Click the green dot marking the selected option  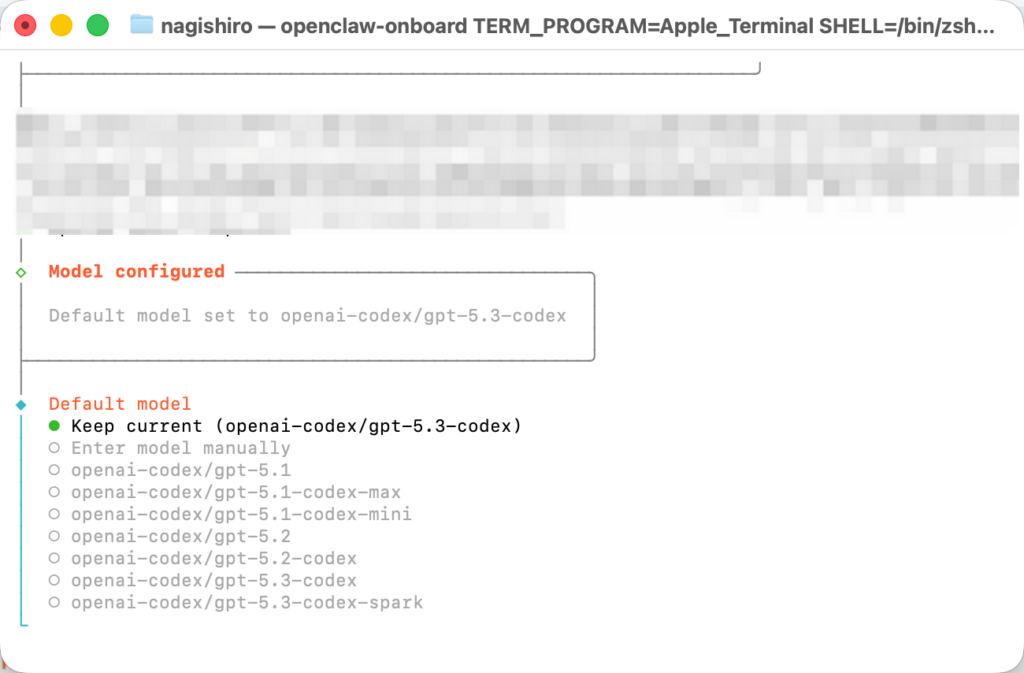tap(54, 425)
